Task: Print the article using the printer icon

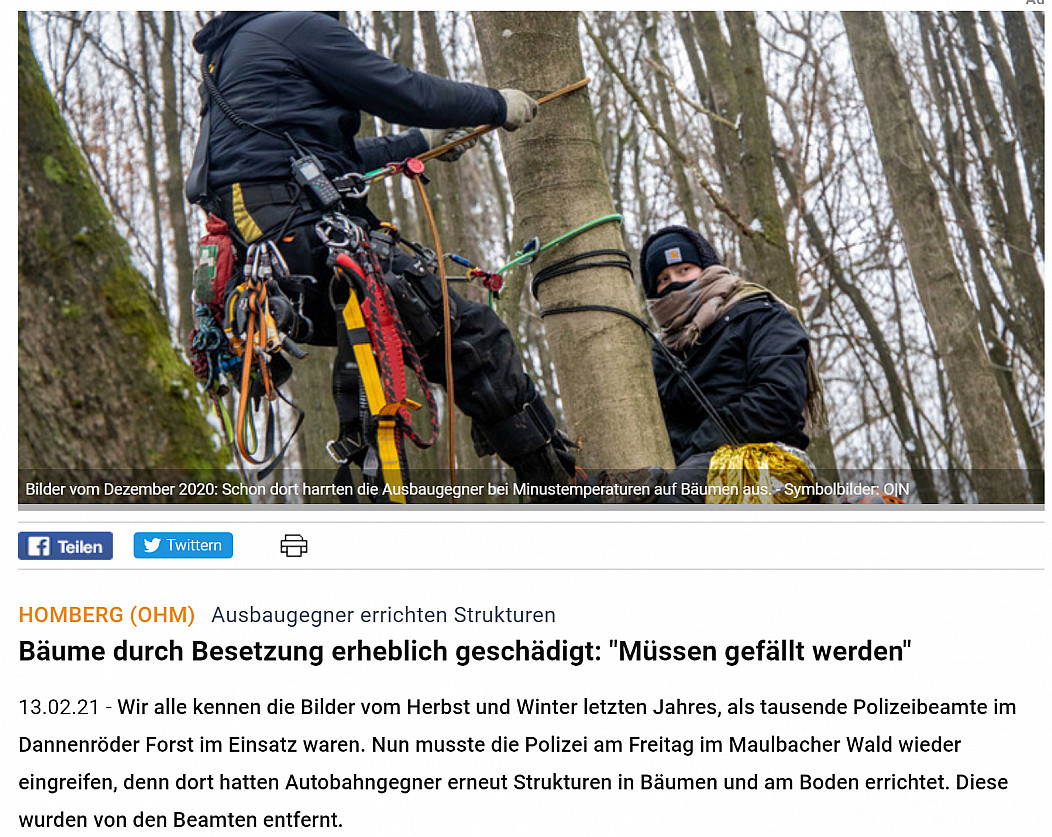Action: click(x=294, y=546)
